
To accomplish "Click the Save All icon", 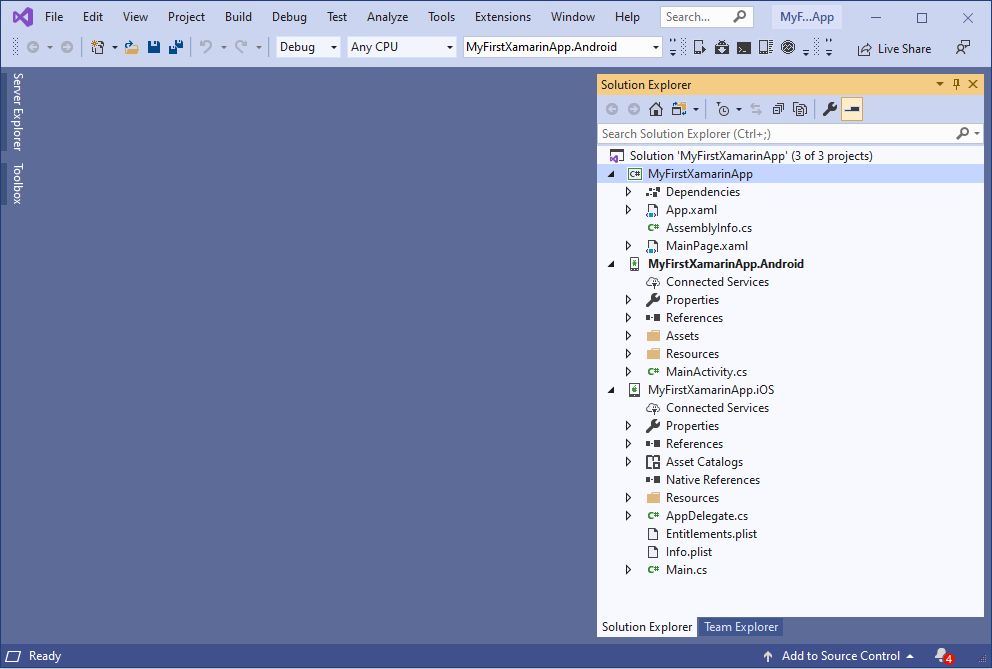I will [x=176, y=47].
